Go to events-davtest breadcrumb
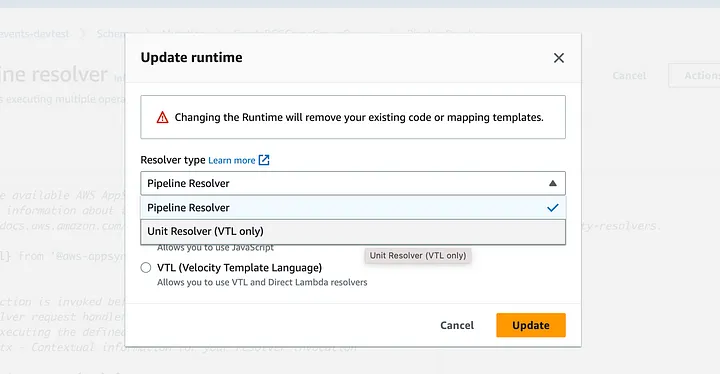 (x=34, y=34)
